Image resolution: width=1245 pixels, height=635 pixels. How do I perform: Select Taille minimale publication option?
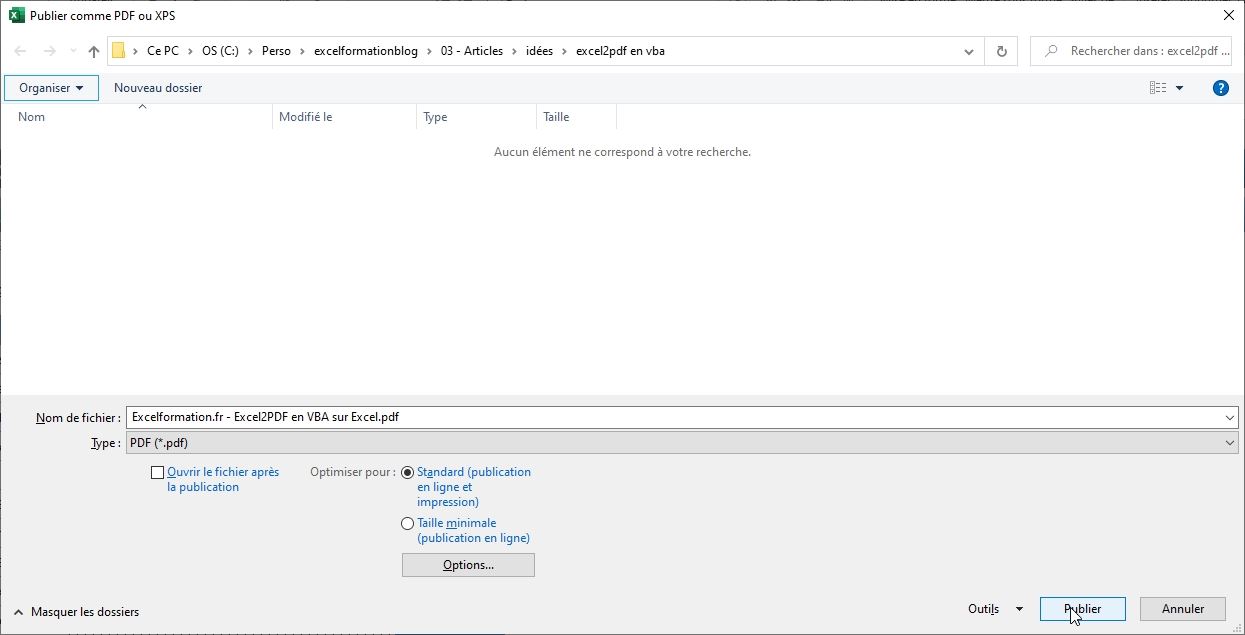(x=408, y=523)
